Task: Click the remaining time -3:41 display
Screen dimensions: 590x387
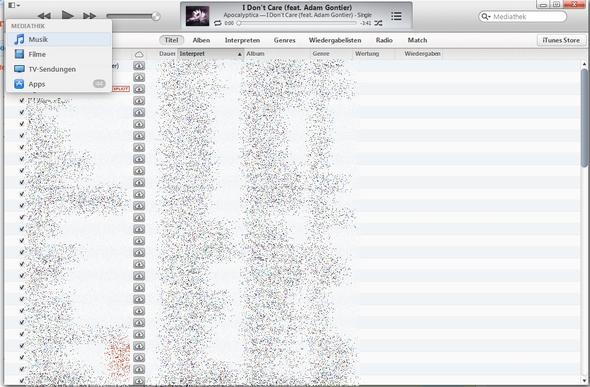Action: pos(365,23)
